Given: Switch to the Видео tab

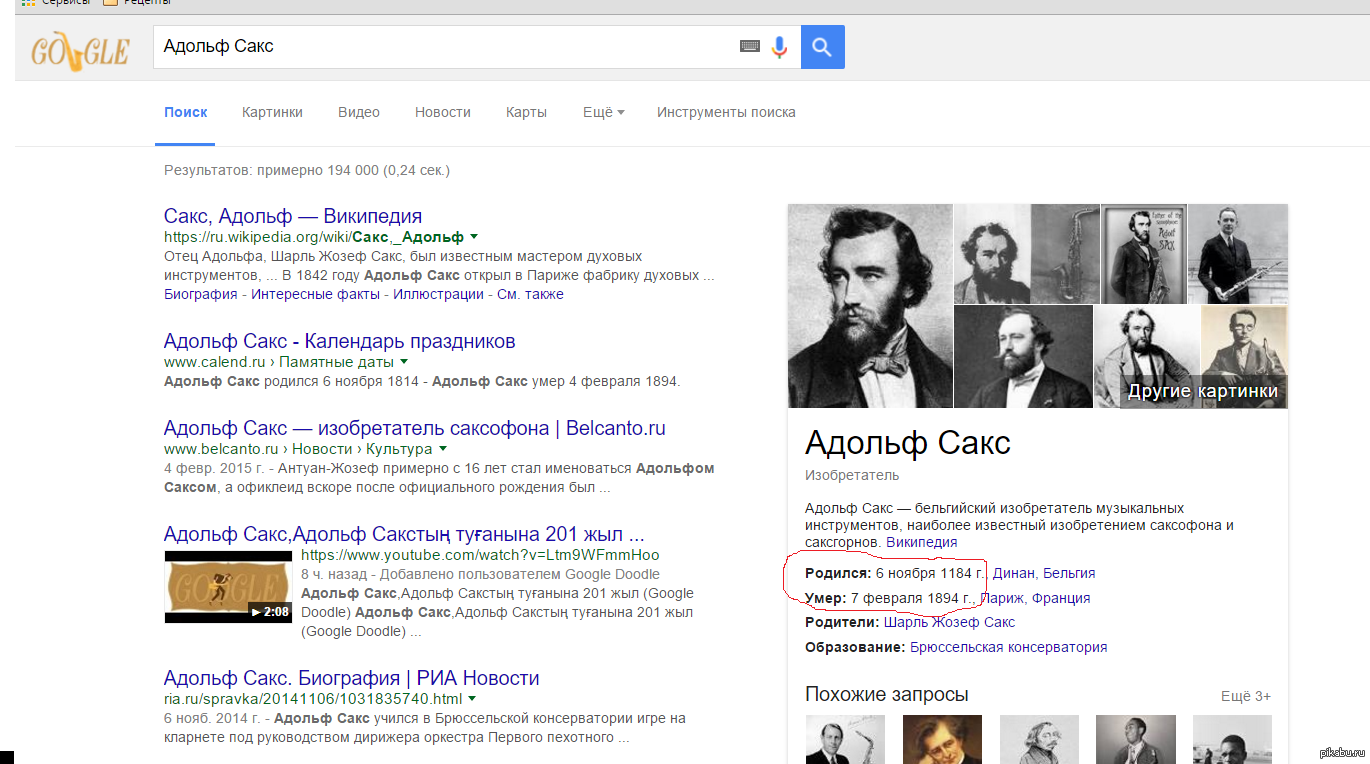Looking at the screenshot, I should pos(359,112).
